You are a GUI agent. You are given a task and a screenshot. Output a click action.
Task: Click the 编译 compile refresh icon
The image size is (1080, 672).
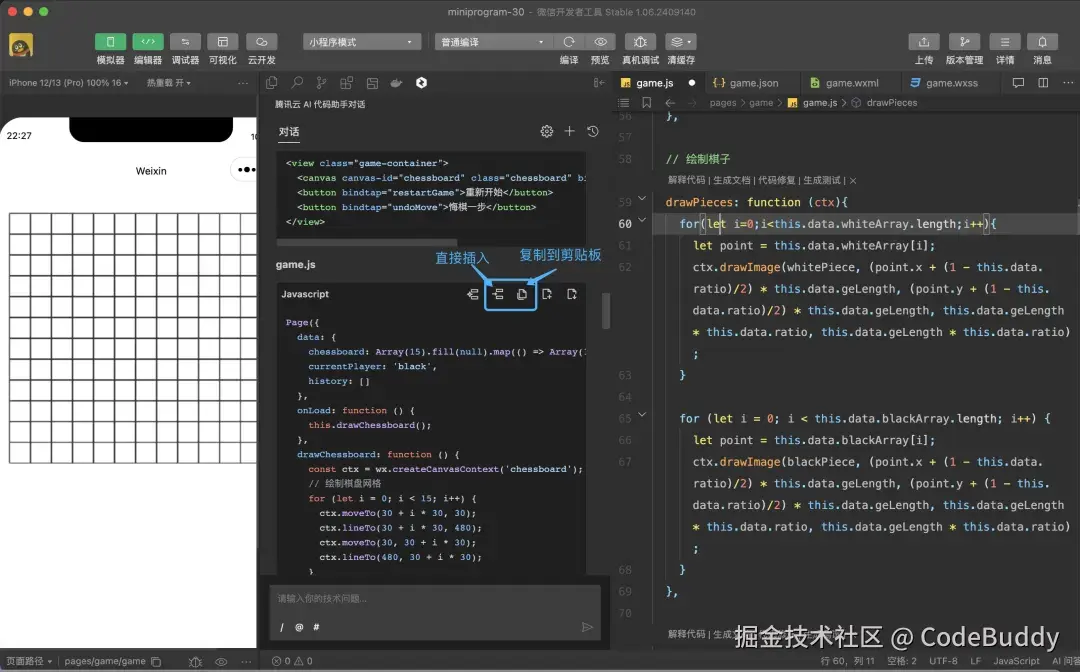point(569,42)
